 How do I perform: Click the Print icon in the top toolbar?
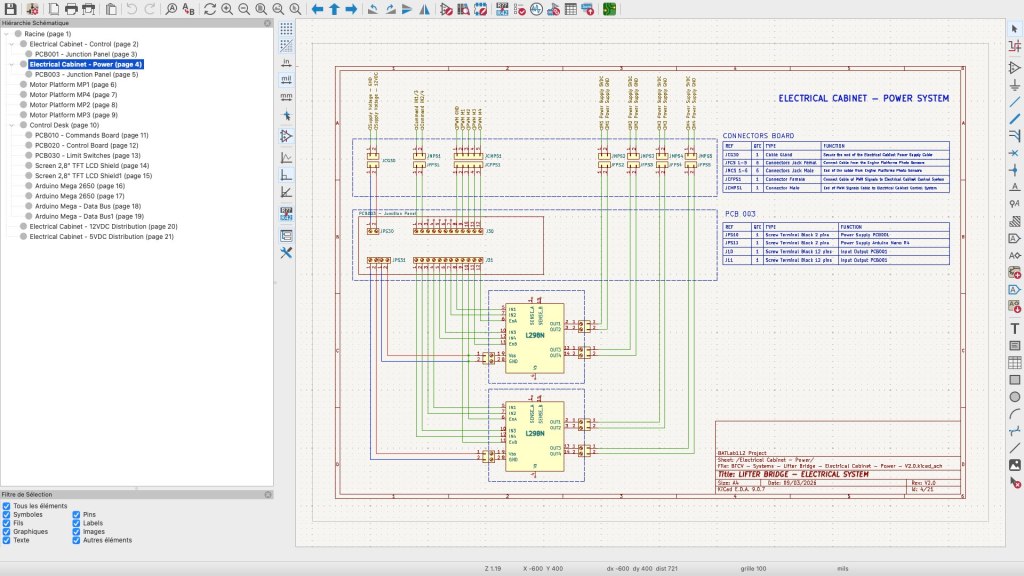(69, 9)
